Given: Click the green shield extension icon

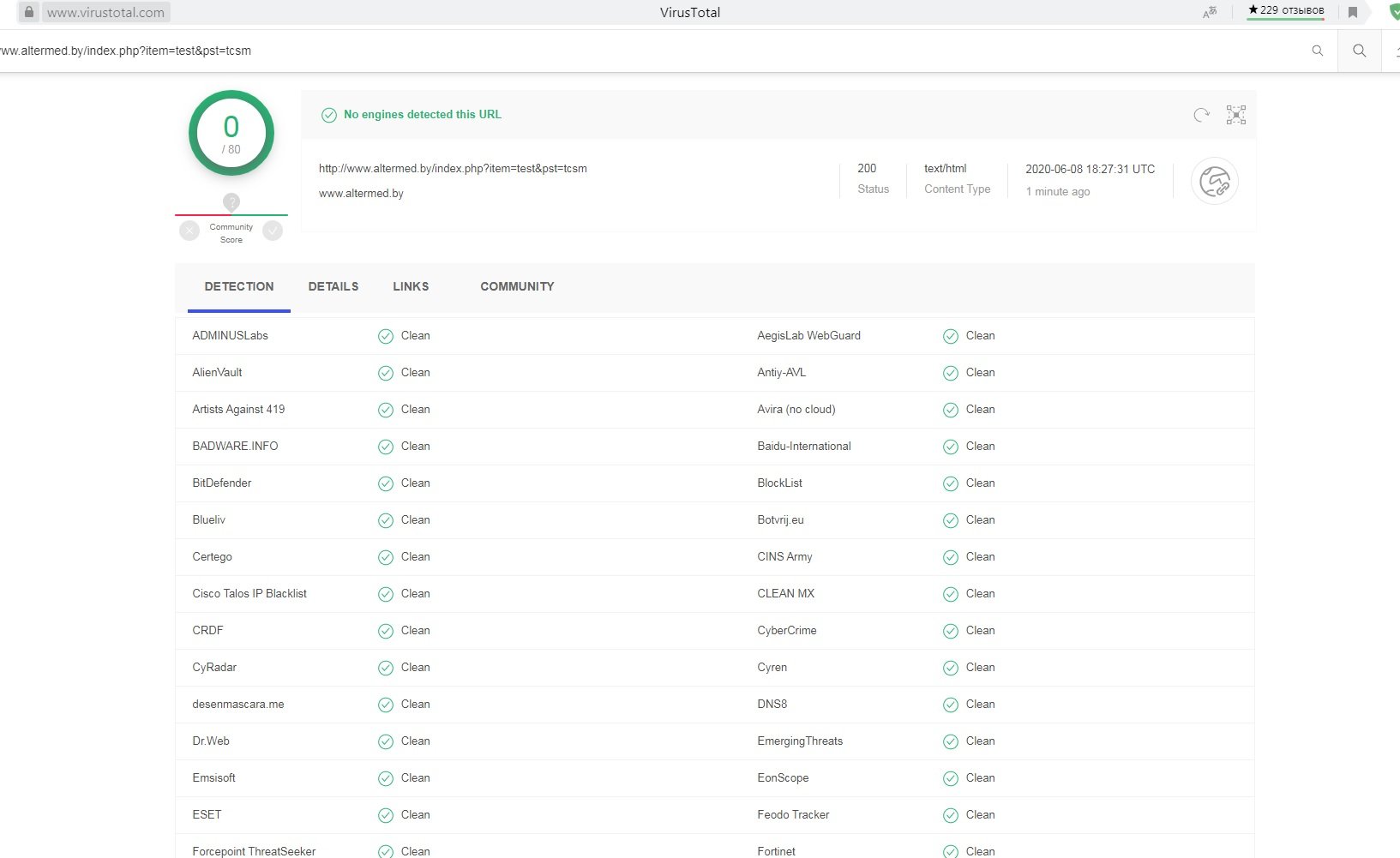Looking at the screenshot, I should (x=1394, y=12).
